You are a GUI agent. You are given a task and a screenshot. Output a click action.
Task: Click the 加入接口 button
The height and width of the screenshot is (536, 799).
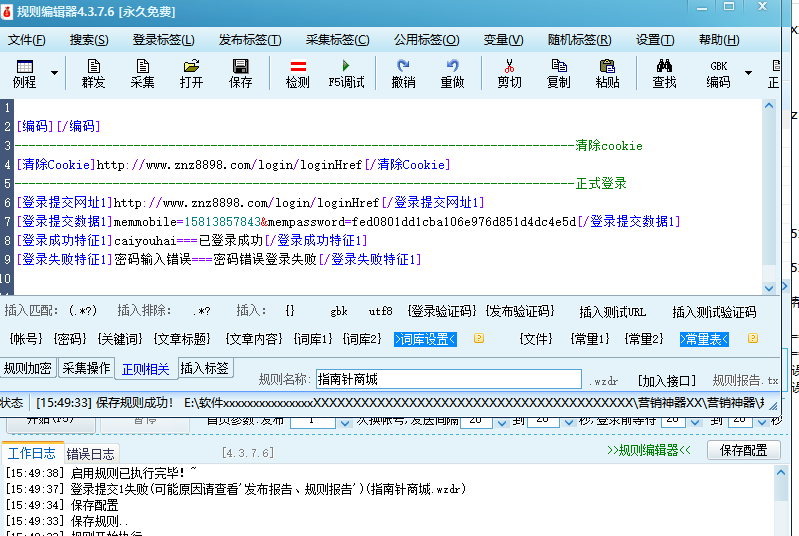[x=667, y=381]
